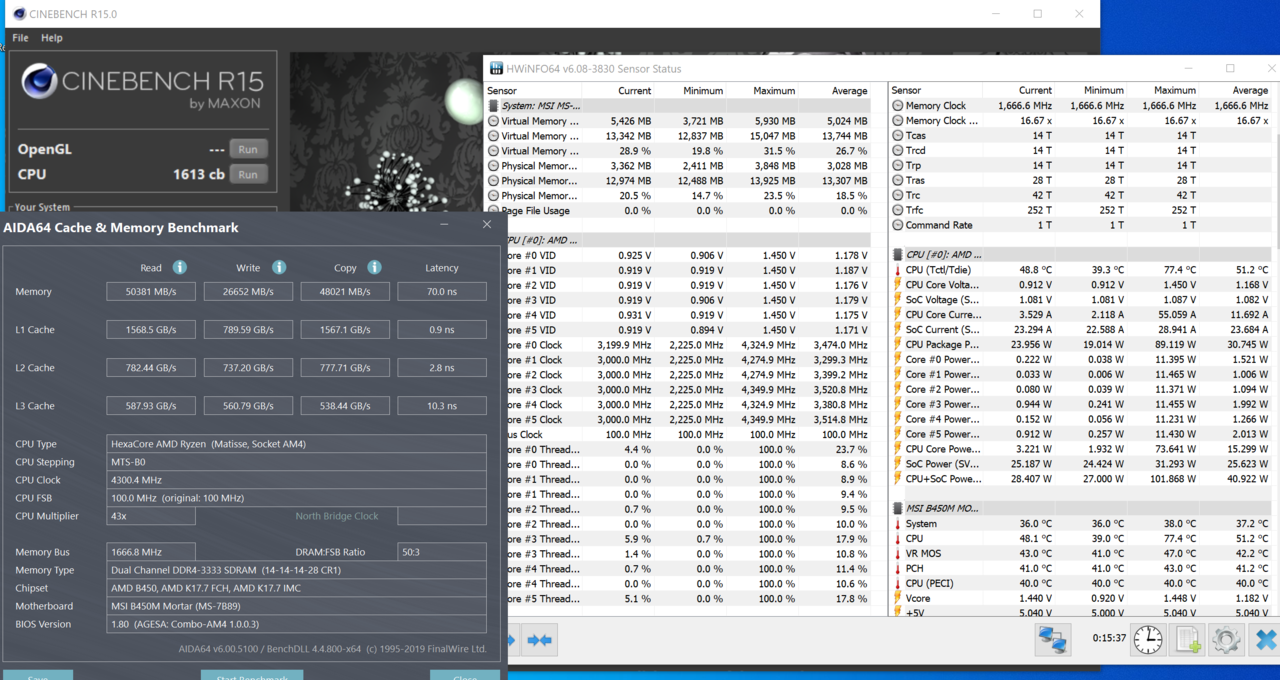The height and width of the screenshot is (680, 1280).
Task: Click the Memory Read value 50381 MB/s
Action: 151,291
